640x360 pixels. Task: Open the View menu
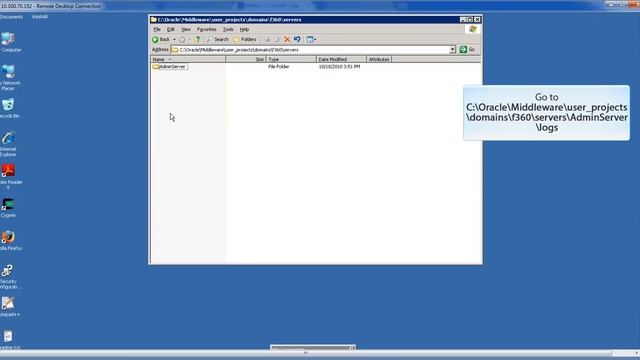[x=186, y=29]
